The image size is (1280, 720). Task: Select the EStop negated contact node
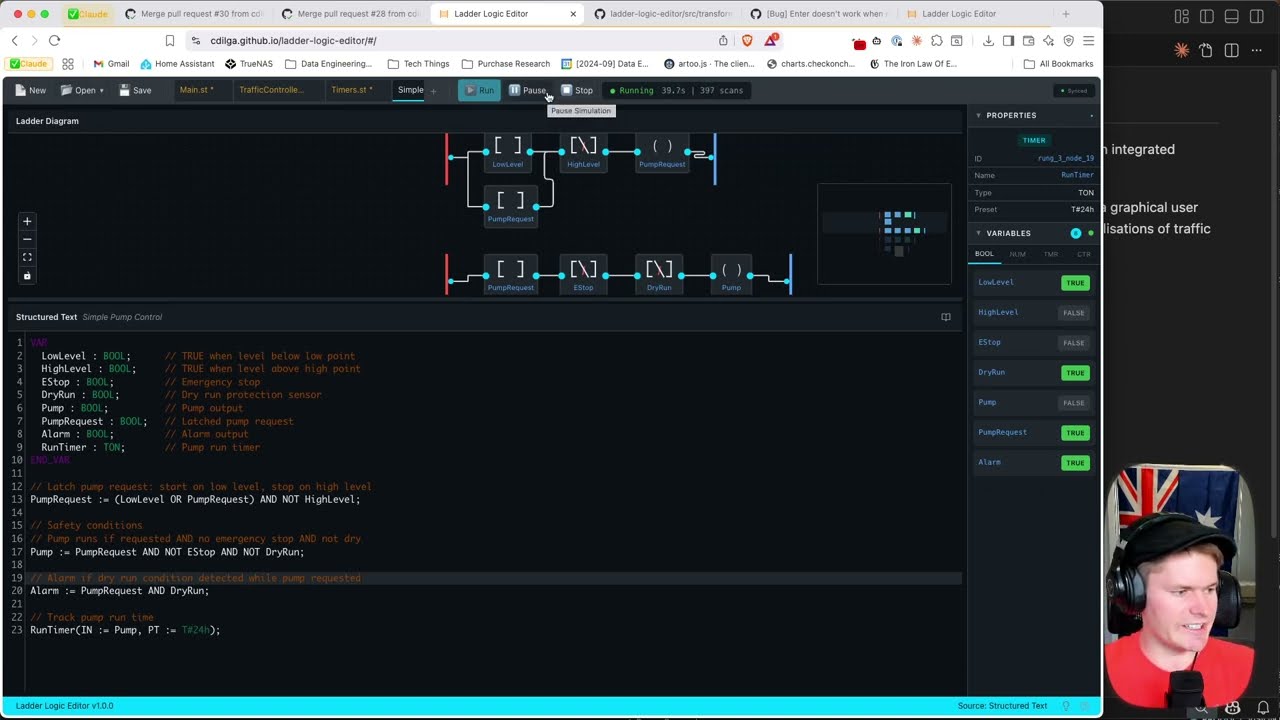click(x=583, y=274)
